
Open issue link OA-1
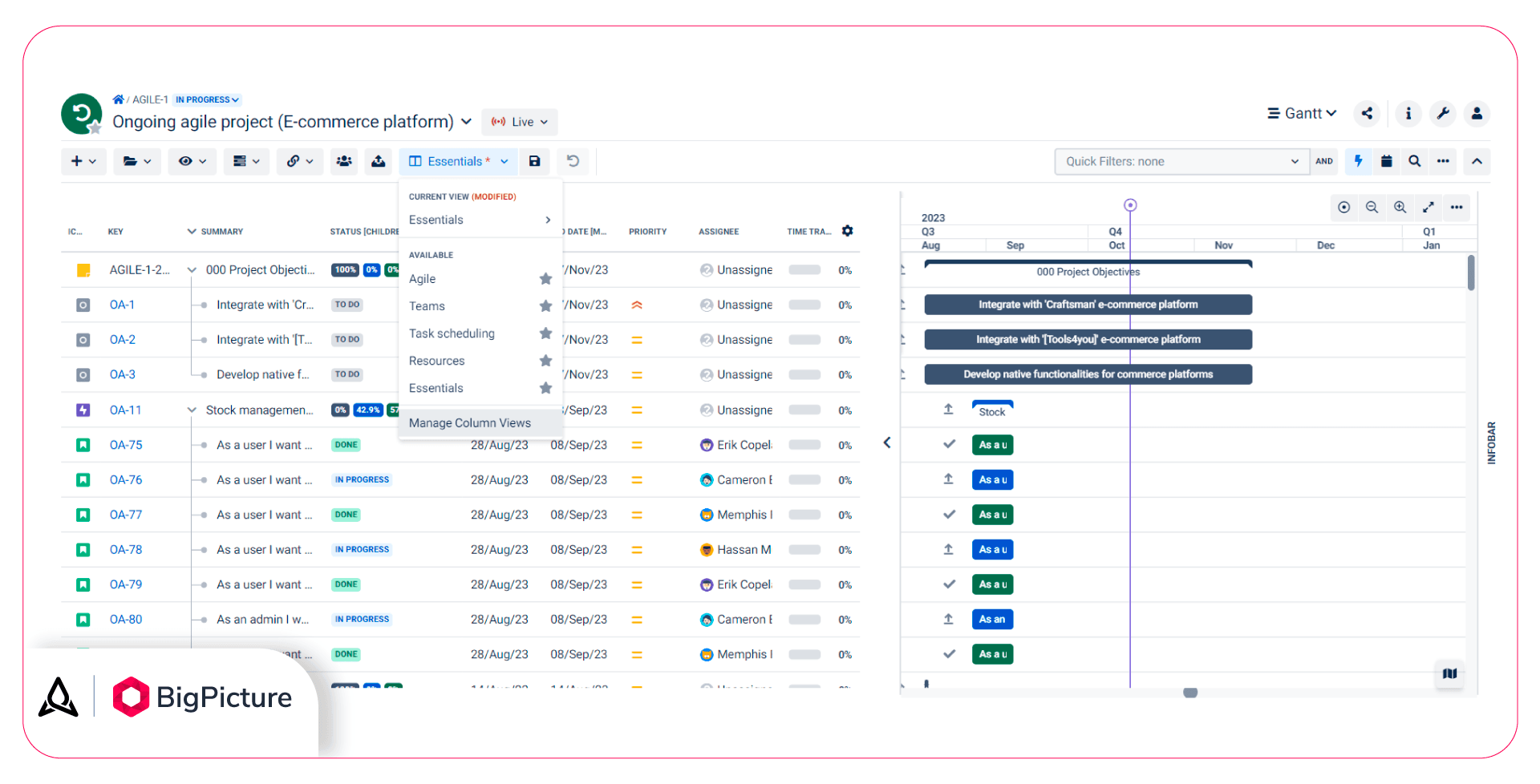click(x=122, y=305)
